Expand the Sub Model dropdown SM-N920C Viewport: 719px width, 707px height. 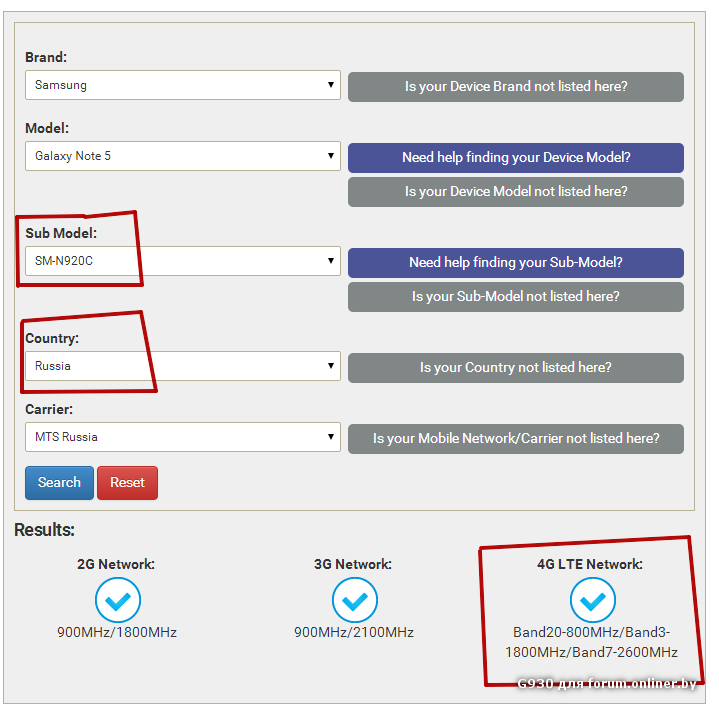(x=183, y=262)
